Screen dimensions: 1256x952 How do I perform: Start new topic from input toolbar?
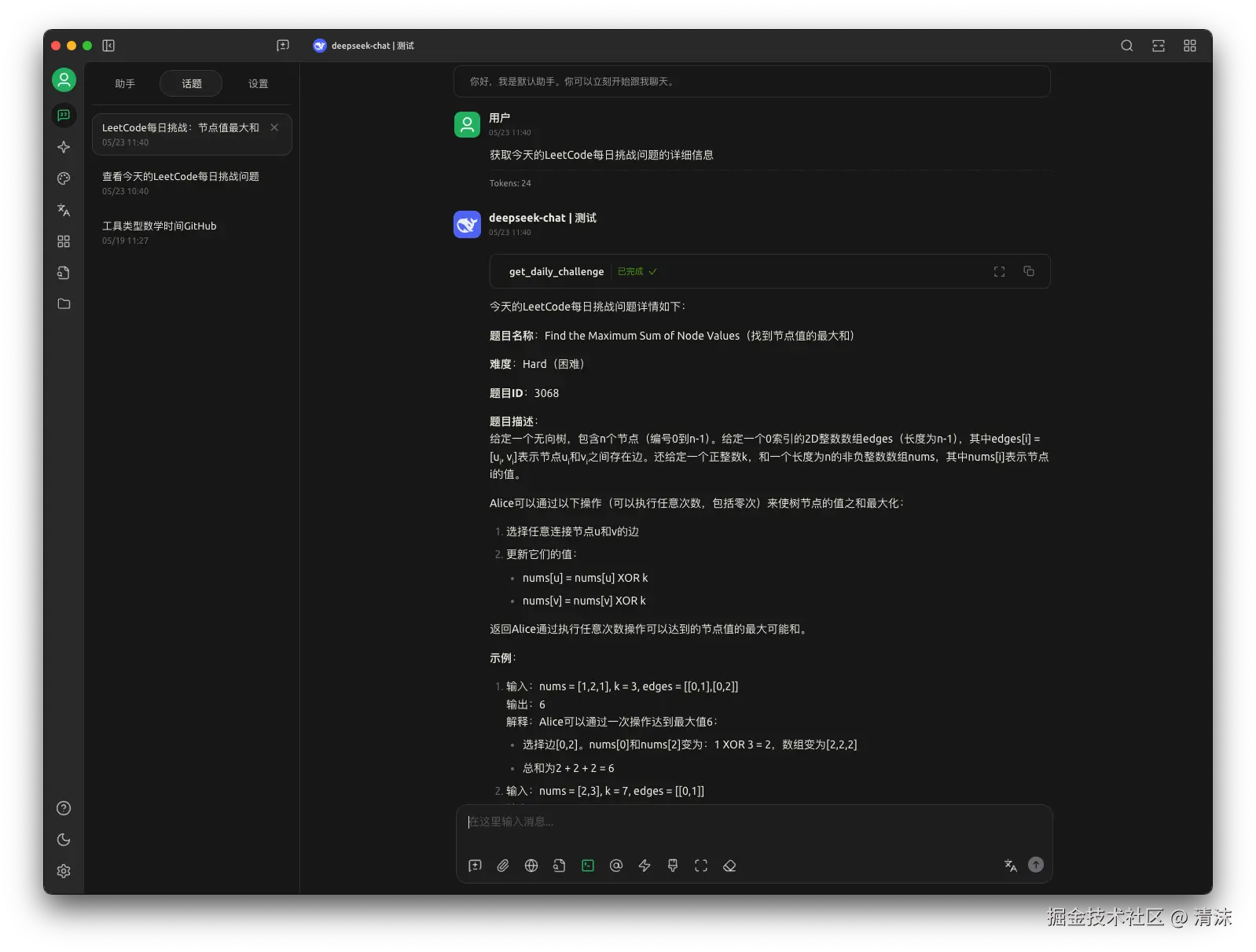[475, 866]
